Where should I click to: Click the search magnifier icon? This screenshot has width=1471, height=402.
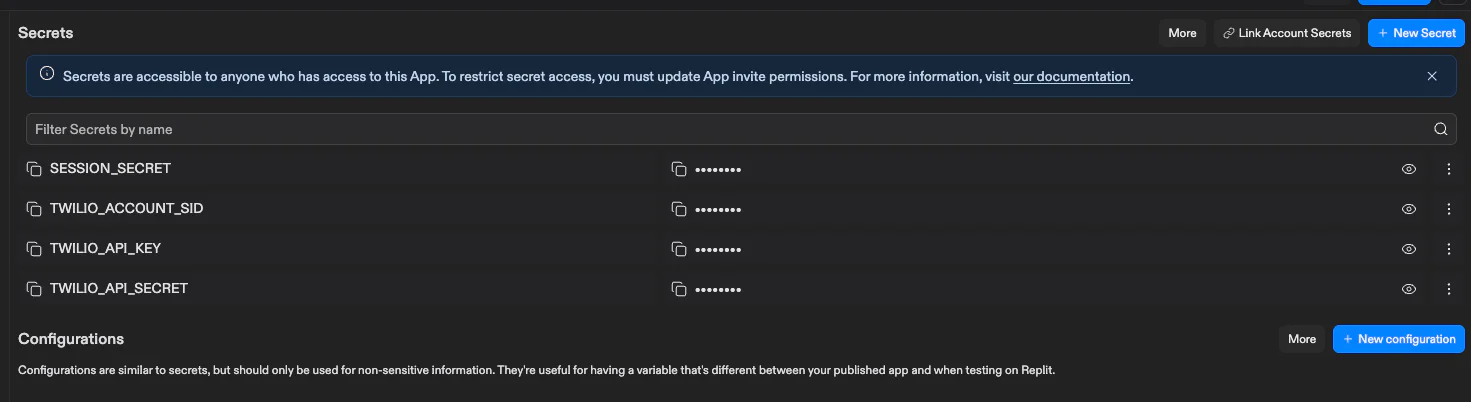[x=1440, y=129]
